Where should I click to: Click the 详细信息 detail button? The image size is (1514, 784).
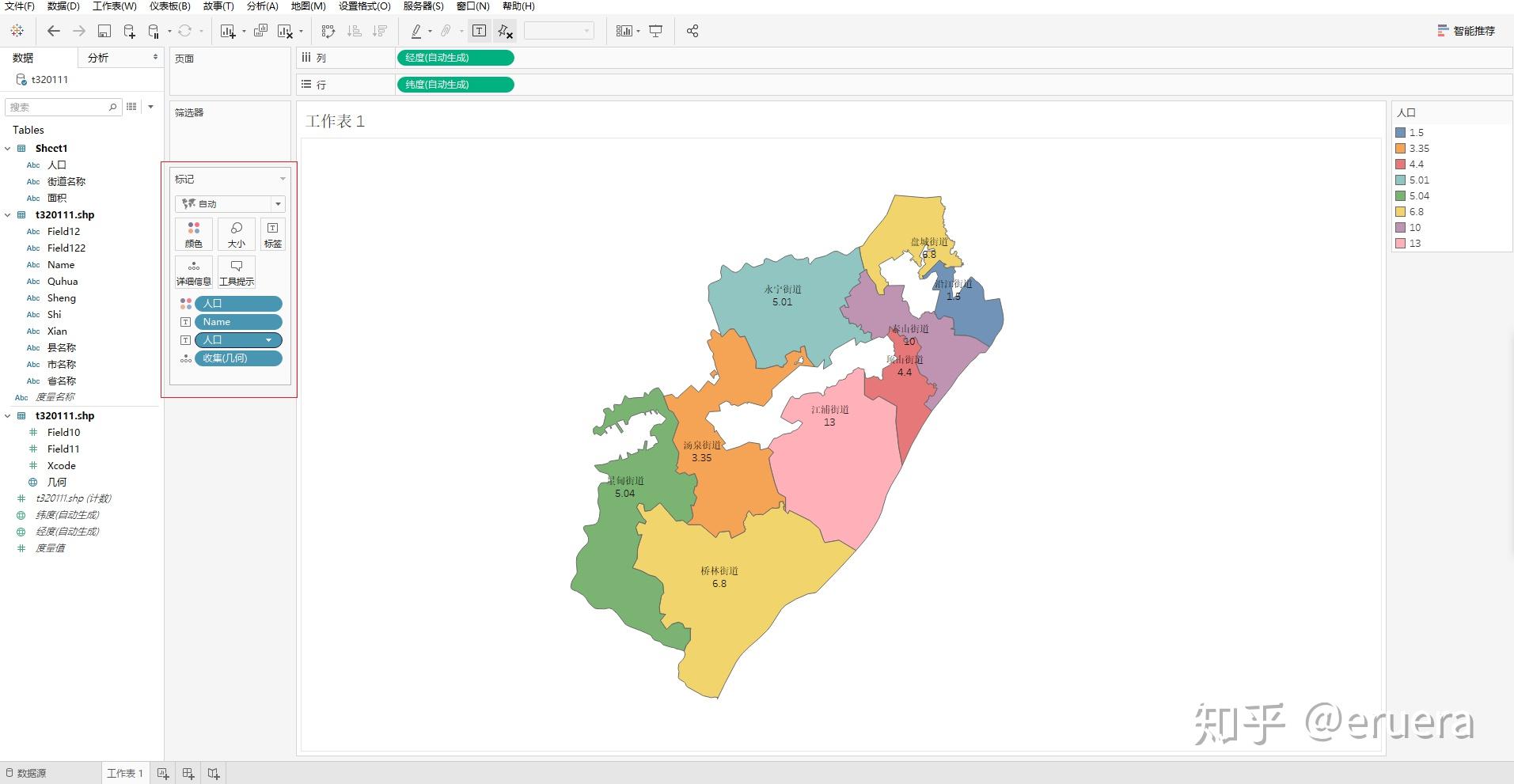(x=194, y=272)
